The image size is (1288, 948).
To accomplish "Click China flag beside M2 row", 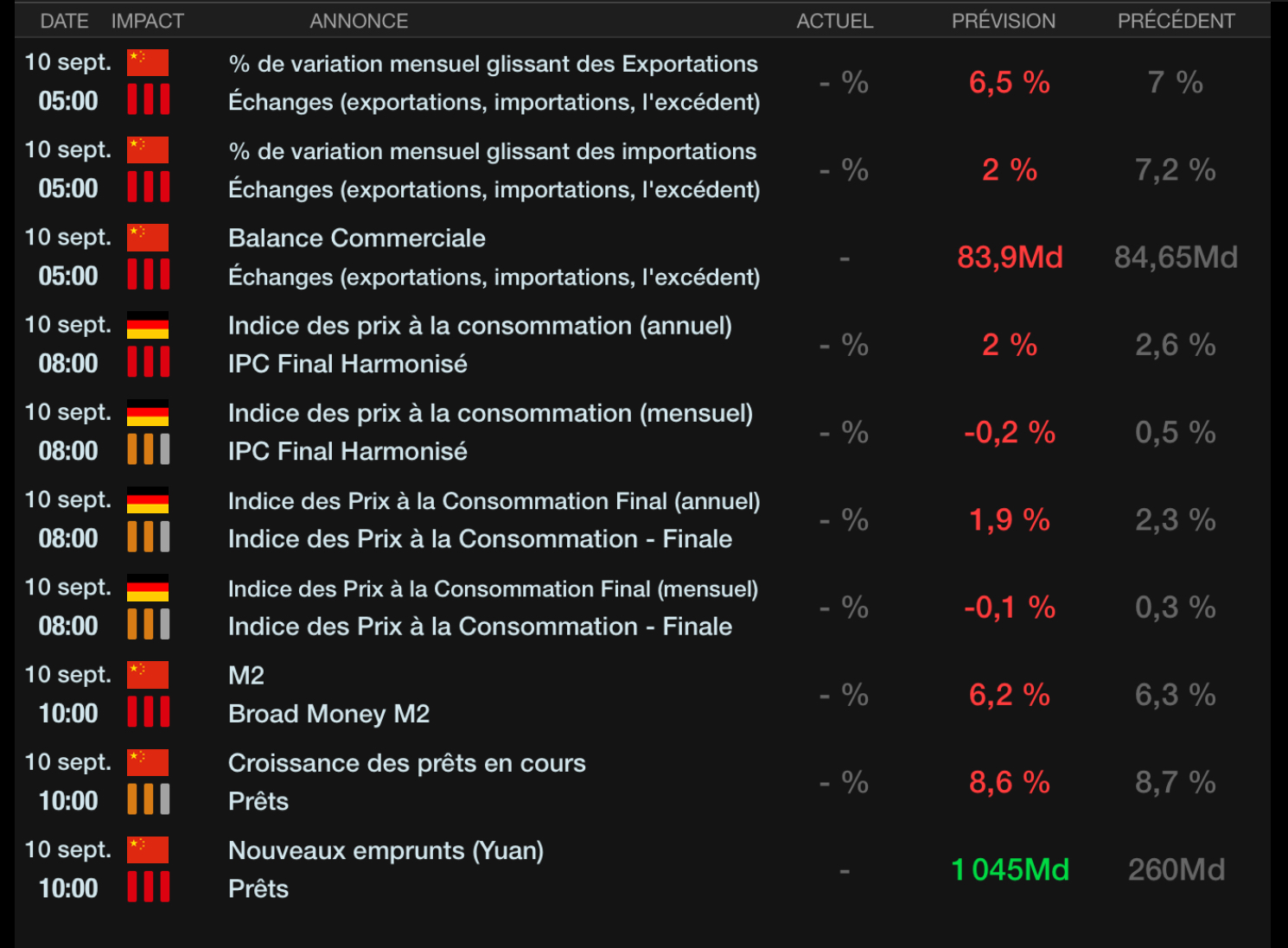I will click(148, 675).
